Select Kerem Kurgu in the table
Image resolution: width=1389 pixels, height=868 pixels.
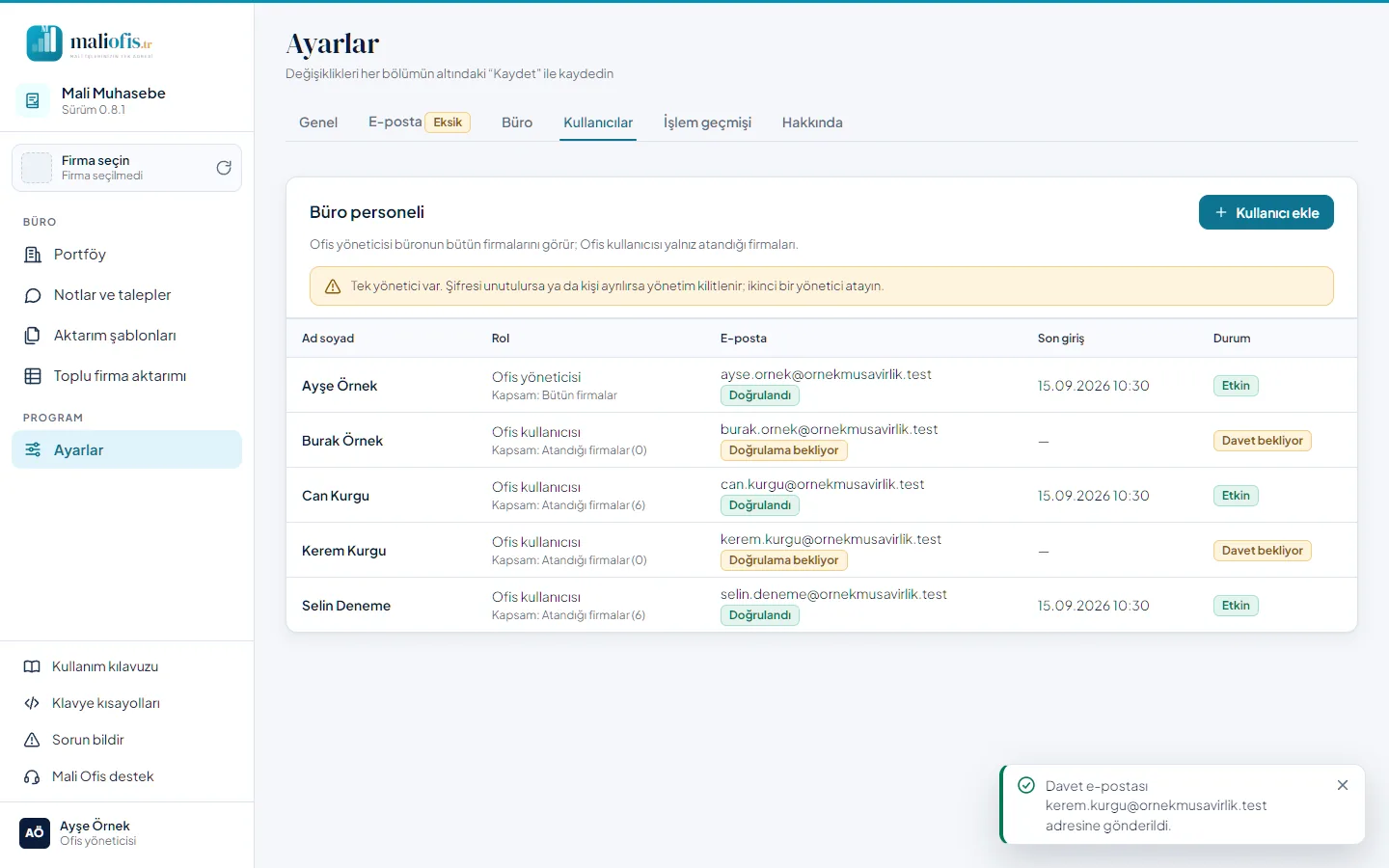pos(344,551)
